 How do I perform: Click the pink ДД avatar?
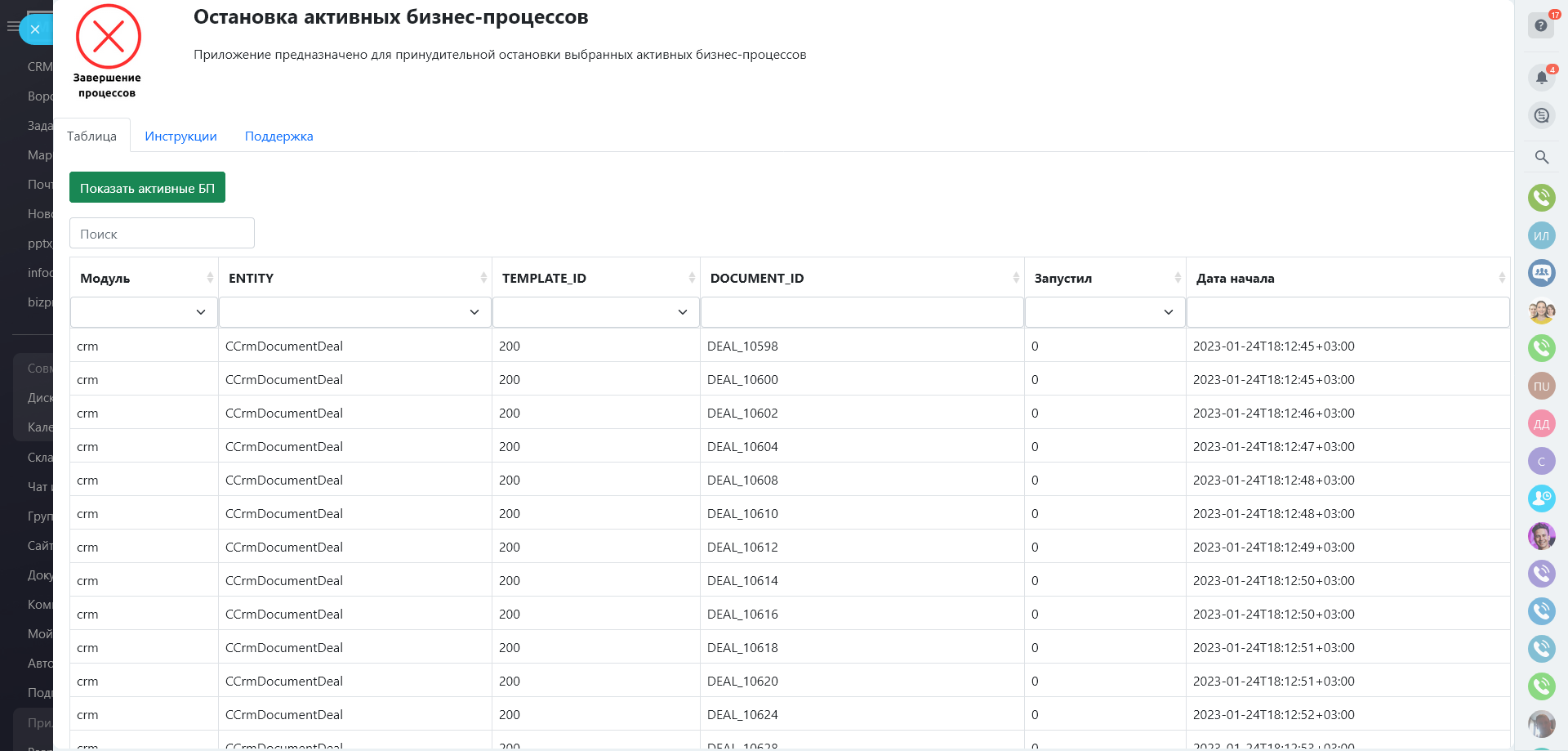1541,423
